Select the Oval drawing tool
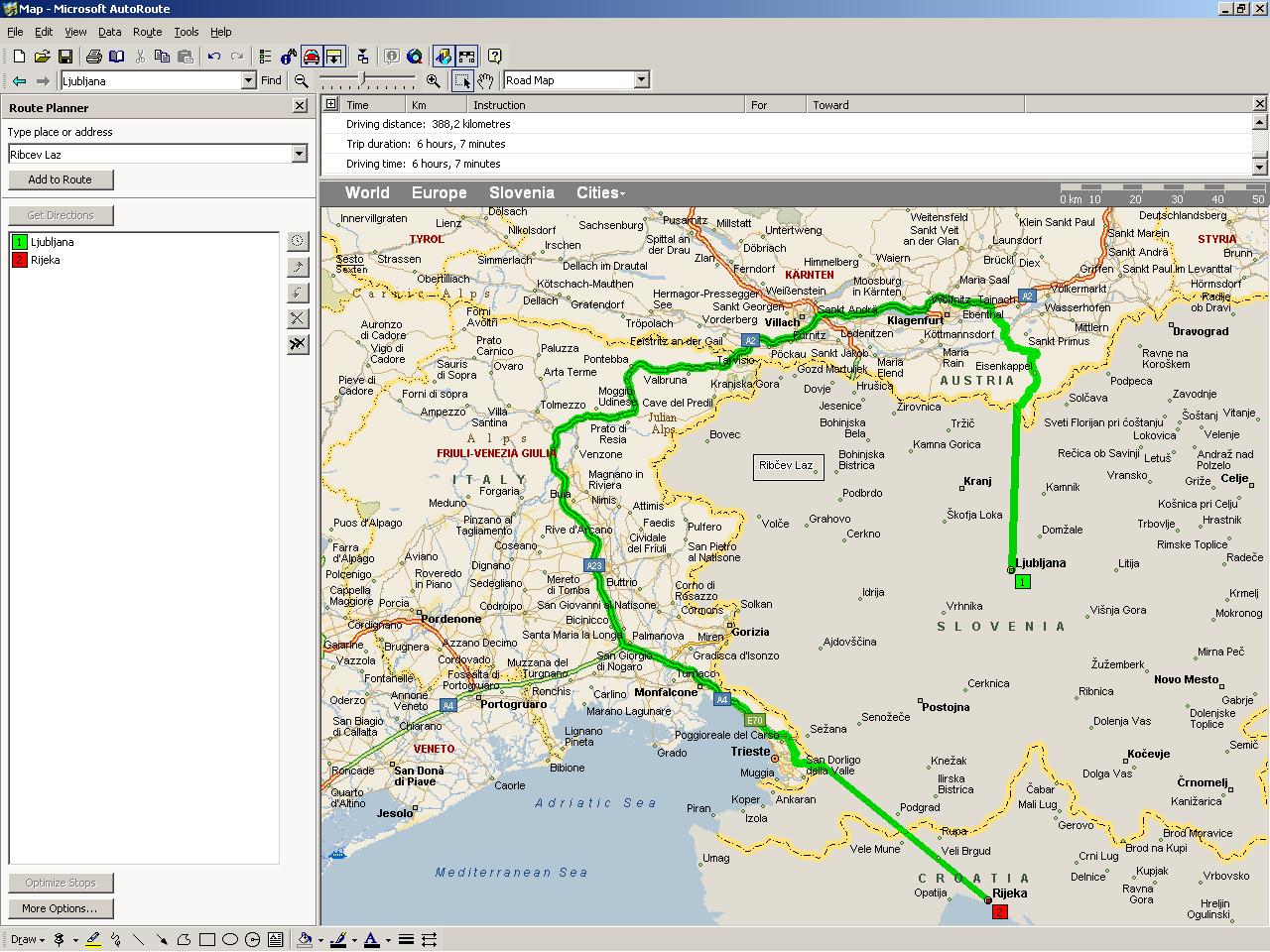1270x952 pixels. [x=229, y=939]
